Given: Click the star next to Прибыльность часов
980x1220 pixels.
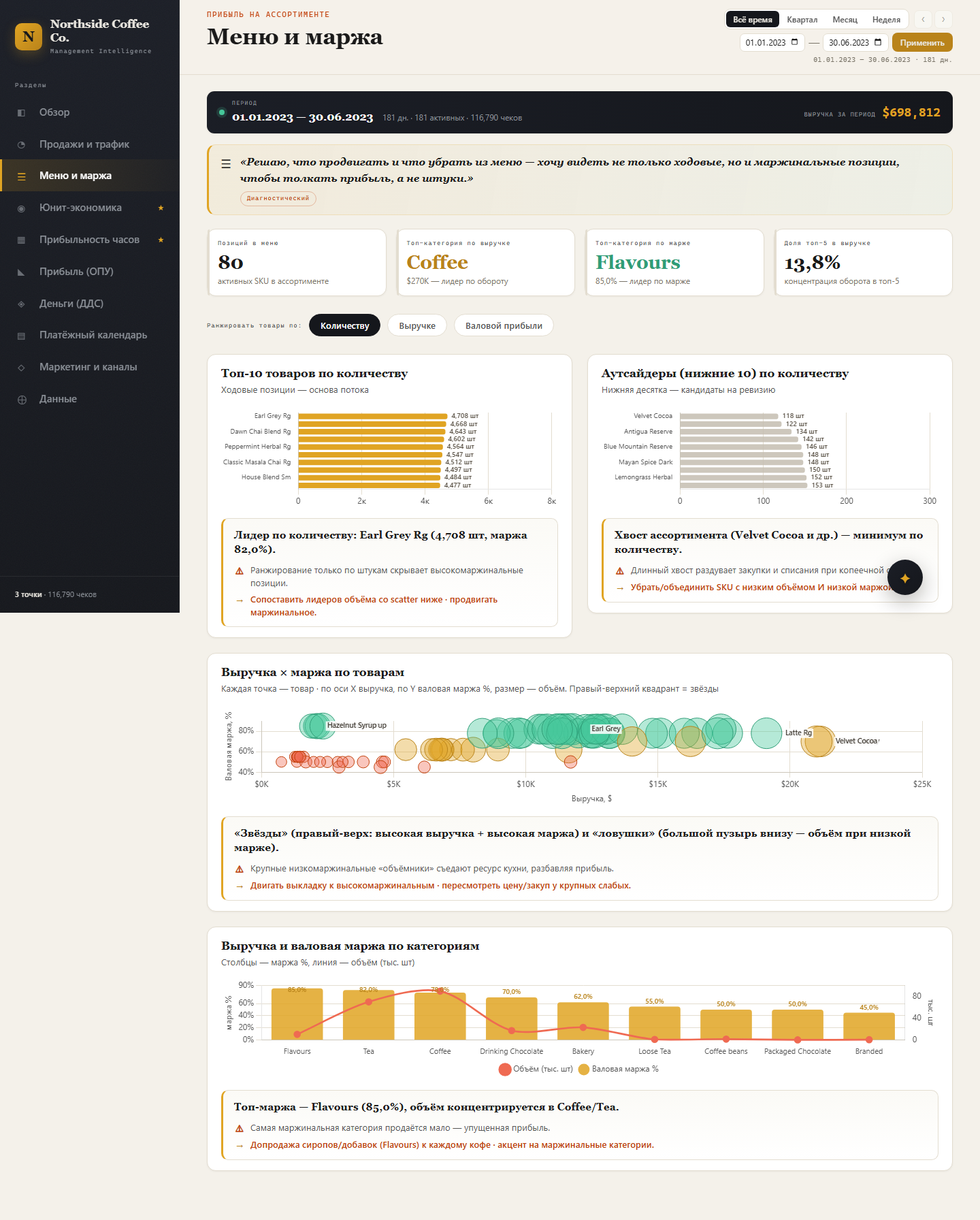Looking at the screenshot, I should (x=161, y=240).
